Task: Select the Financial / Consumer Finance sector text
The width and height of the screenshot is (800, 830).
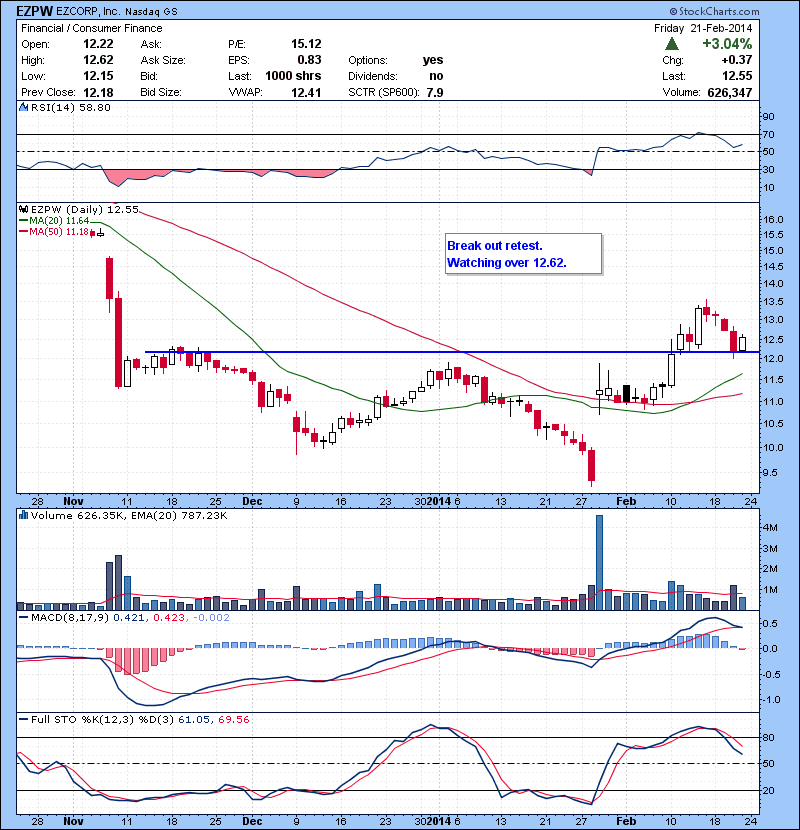Action: point(92,28)
